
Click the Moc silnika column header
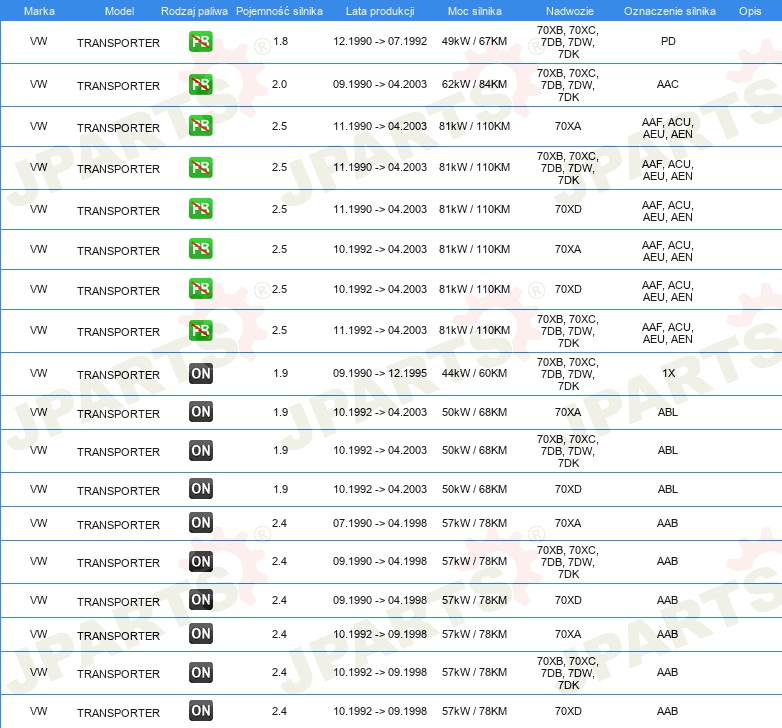475,11
